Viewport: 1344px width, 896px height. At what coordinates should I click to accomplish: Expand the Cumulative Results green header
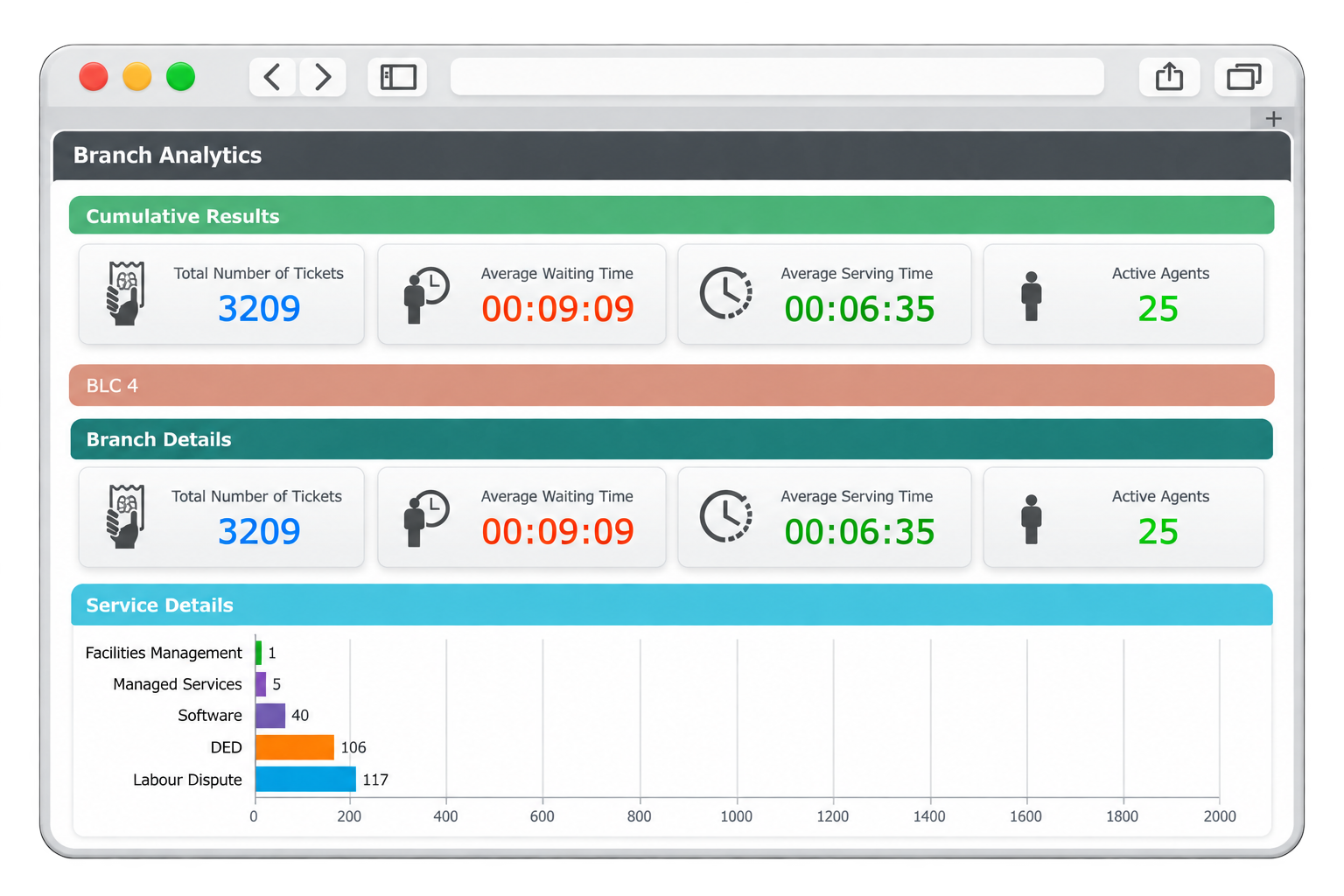(x=672, y=215)
